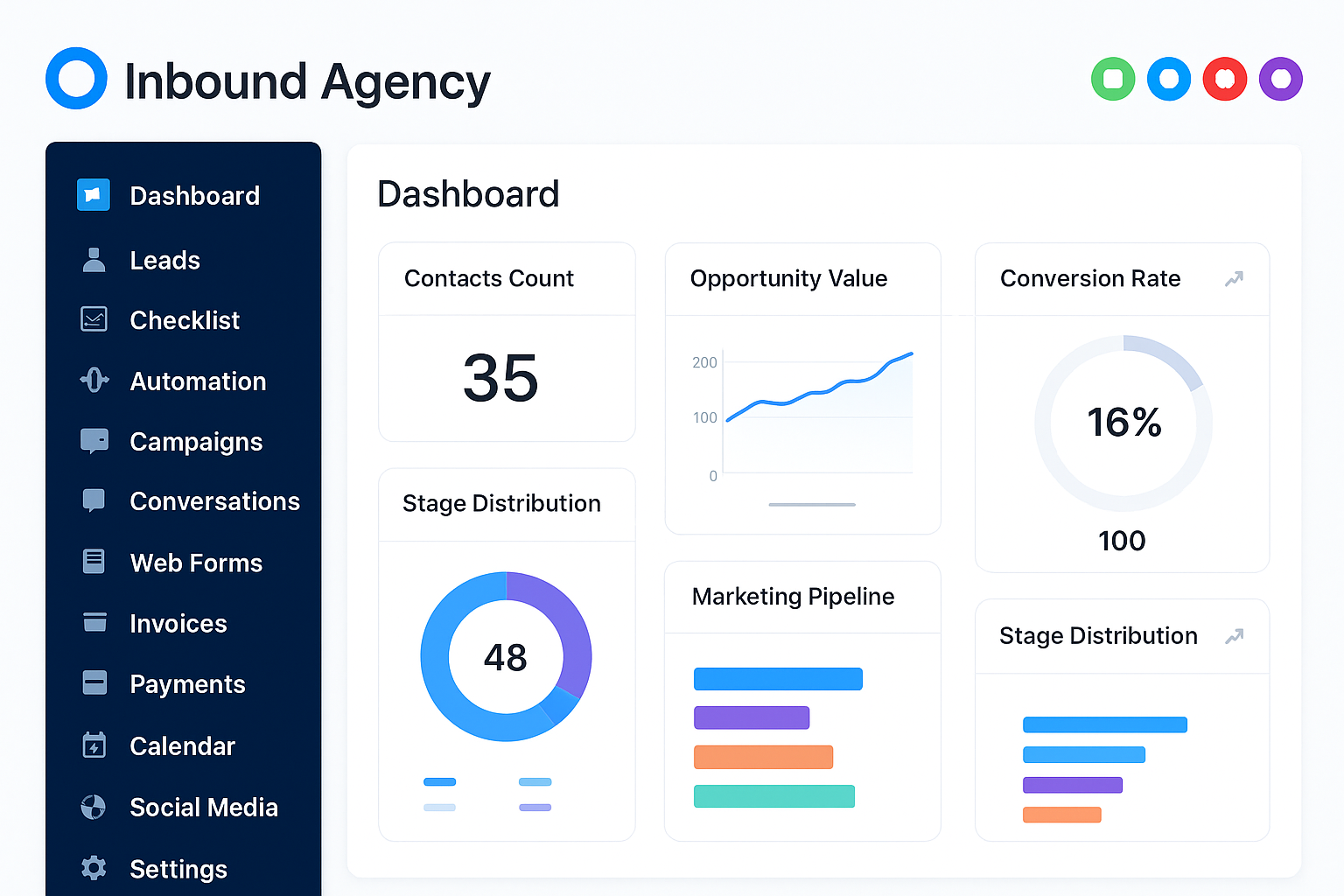Viewport: 1344px width, 896px height.
Task: Click the Inbound Agency logo circle
Action: point(77,79)
